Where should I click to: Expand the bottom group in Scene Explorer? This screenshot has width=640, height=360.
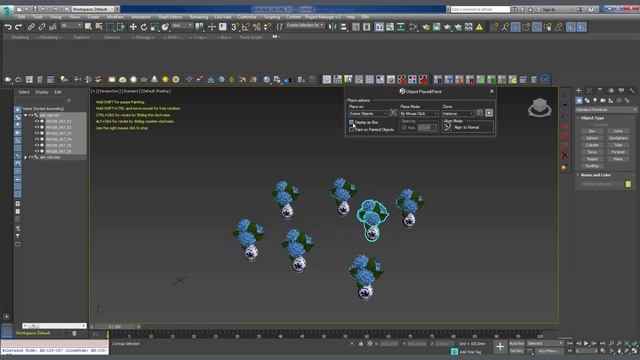click(x=26, y=158)
